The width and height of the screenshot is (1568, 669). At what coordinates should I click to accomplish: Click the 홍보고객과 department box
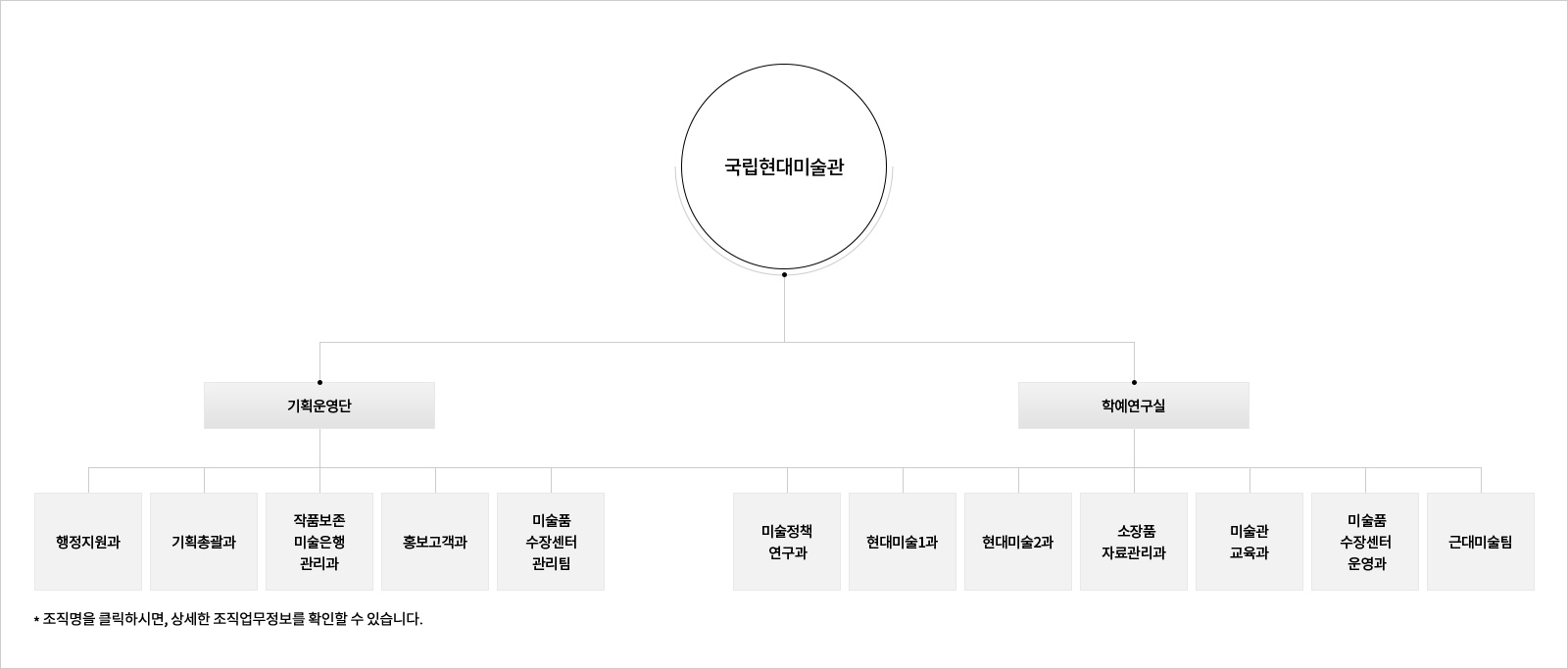point(435,542)
